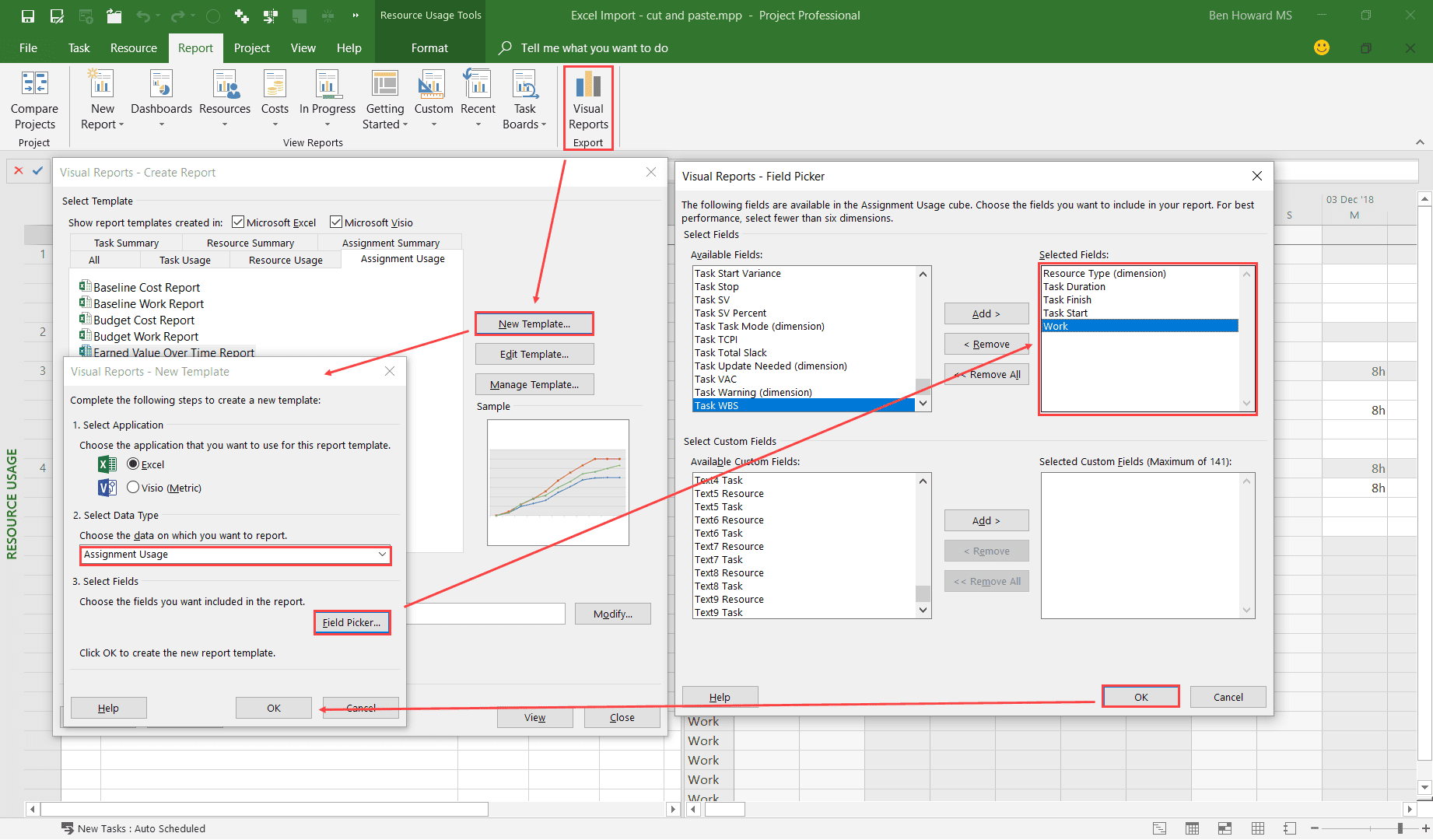This screenshot has width=1433, height=840.
Task: Click the Open folder icon in quick access toolbar
Action: pos(114,16)
